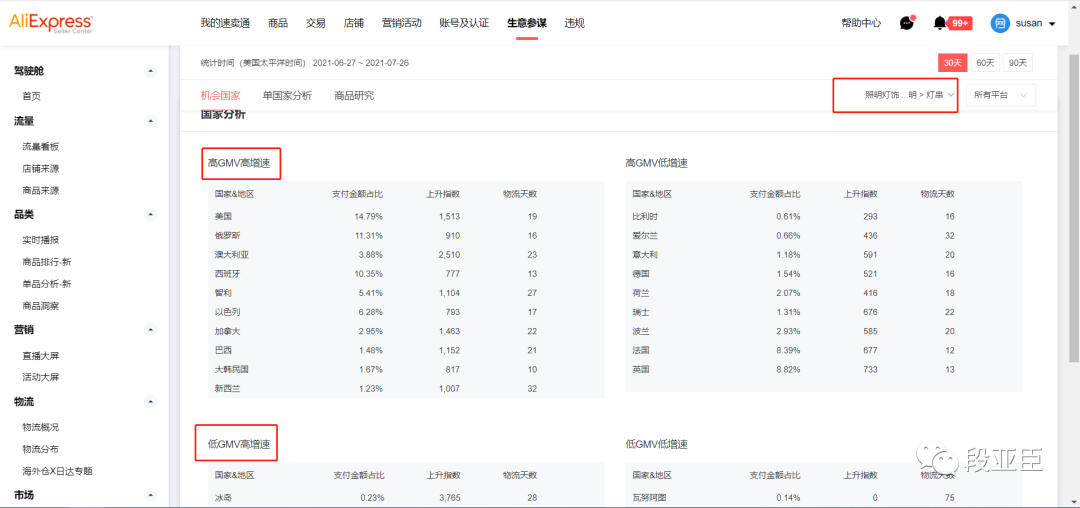Open the 营销活动 top menu
1080x508 pixels.
(402, 23)
